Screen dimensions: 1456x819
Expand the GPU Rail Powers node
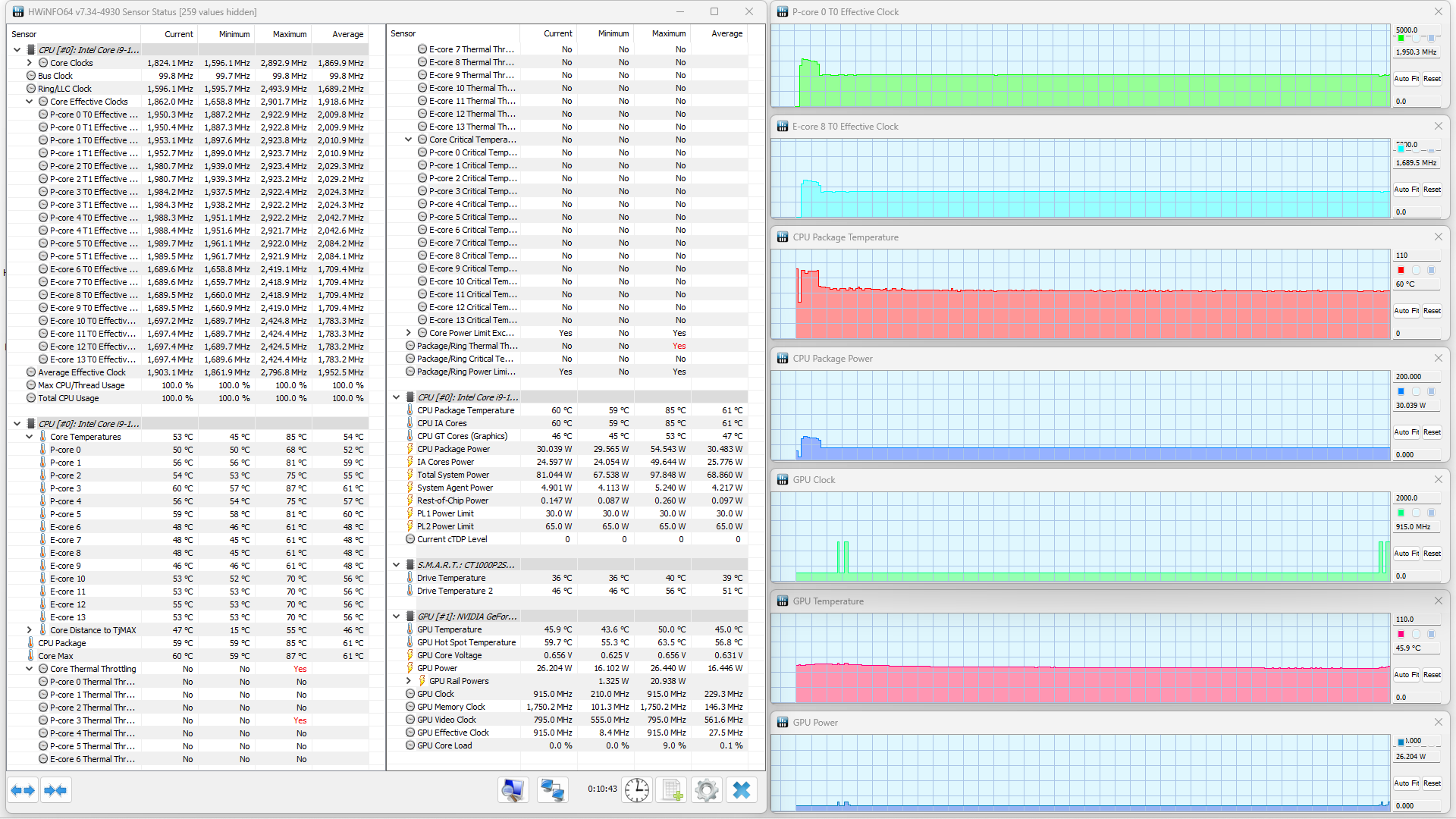pyautogui.click(x=409, y=681)
